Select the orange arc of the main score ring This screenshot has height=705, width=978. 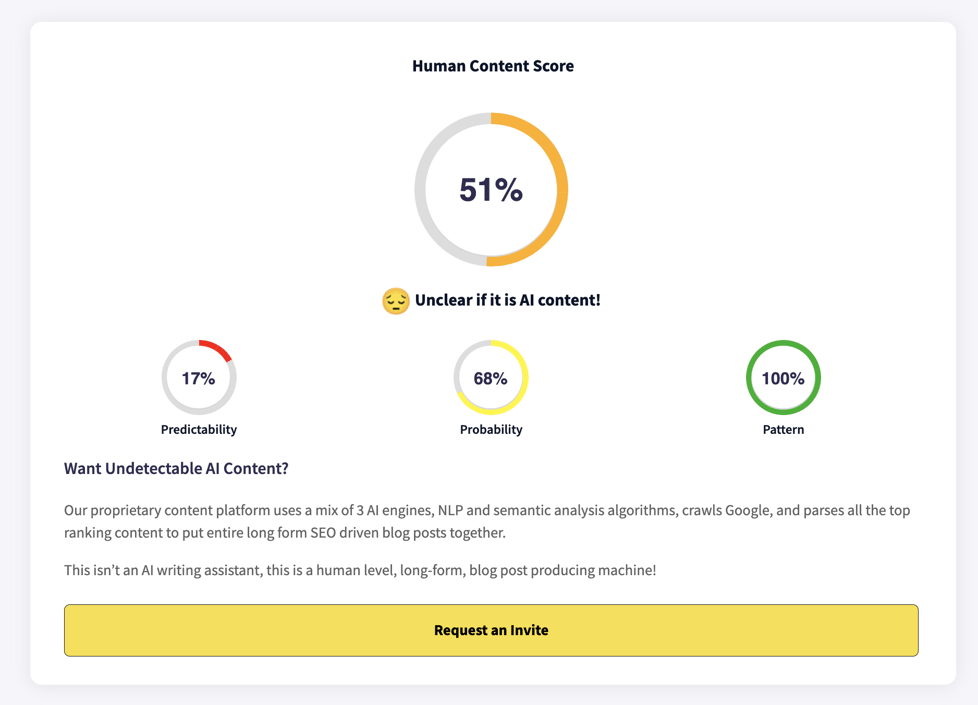[559, 190]
